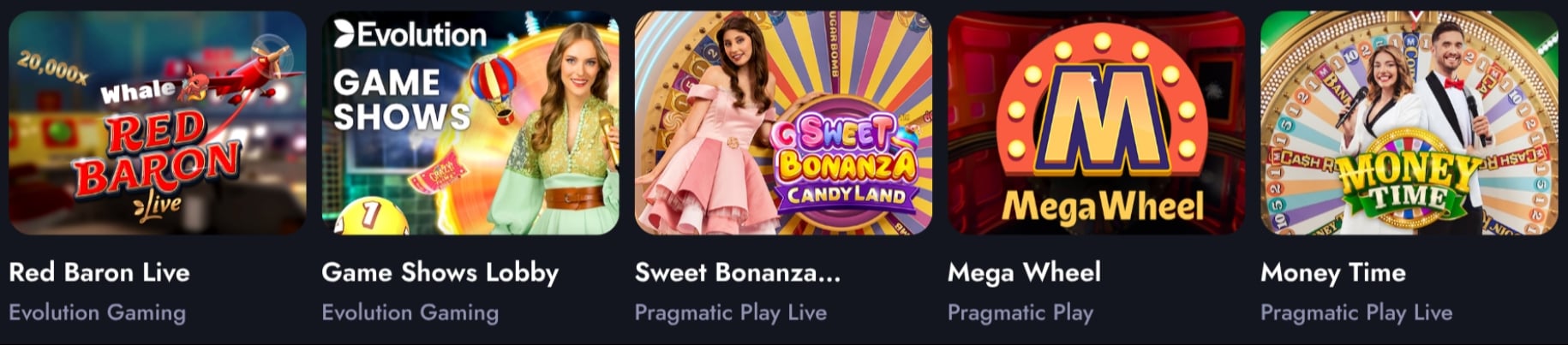The height and width of the screenshot is (345, 1568).
Task: Launch the Money Time game thumbnail
Action: click(1409, 122)
